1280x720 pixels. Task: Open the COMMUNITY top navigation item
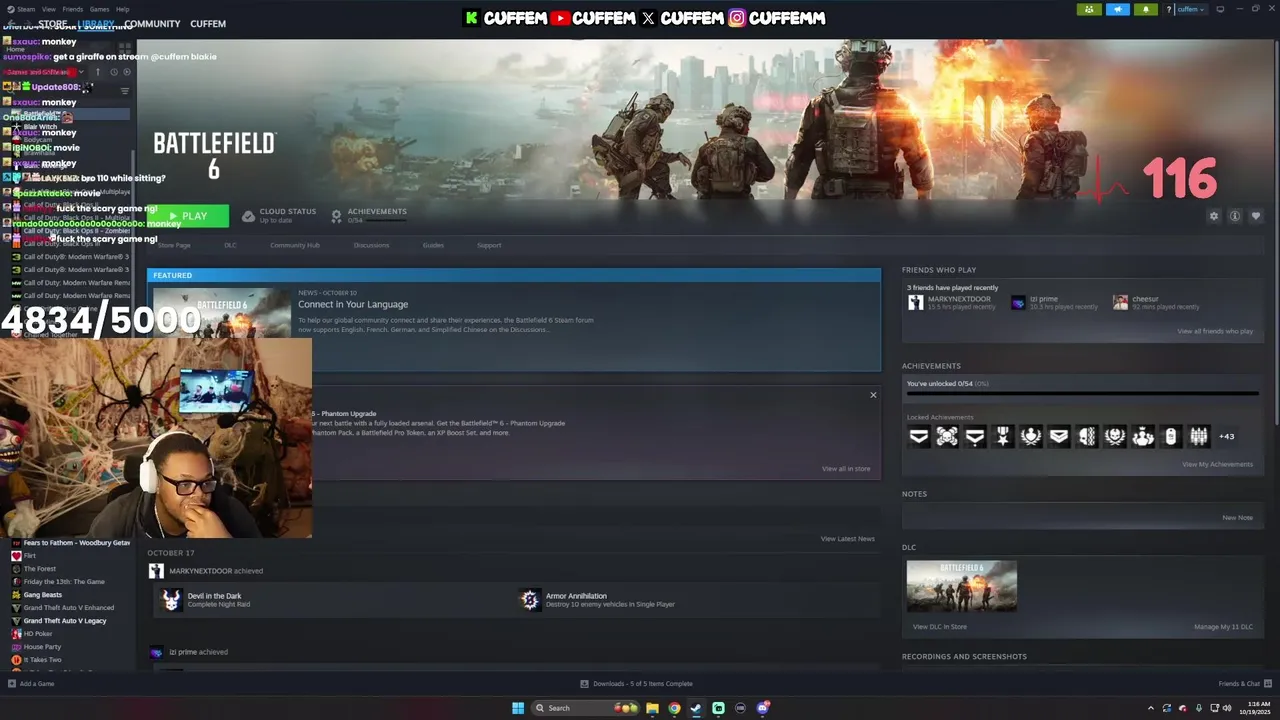tap(152, 24)
